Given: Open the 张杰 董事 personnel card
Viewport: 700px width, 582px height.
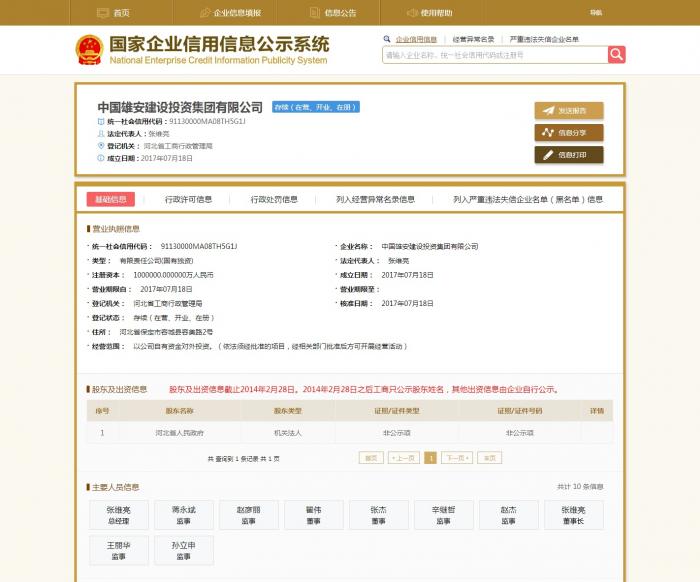Looking at the screenshot, I should 379,515.
